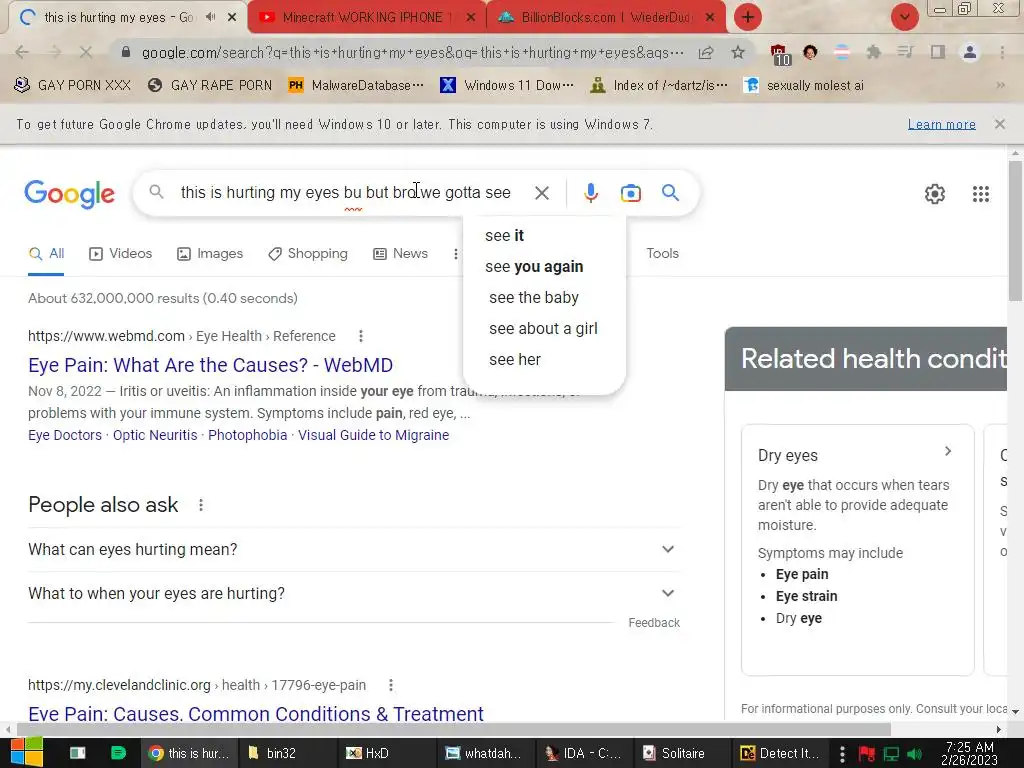Search by image with the camera icon

click(630, 193)
